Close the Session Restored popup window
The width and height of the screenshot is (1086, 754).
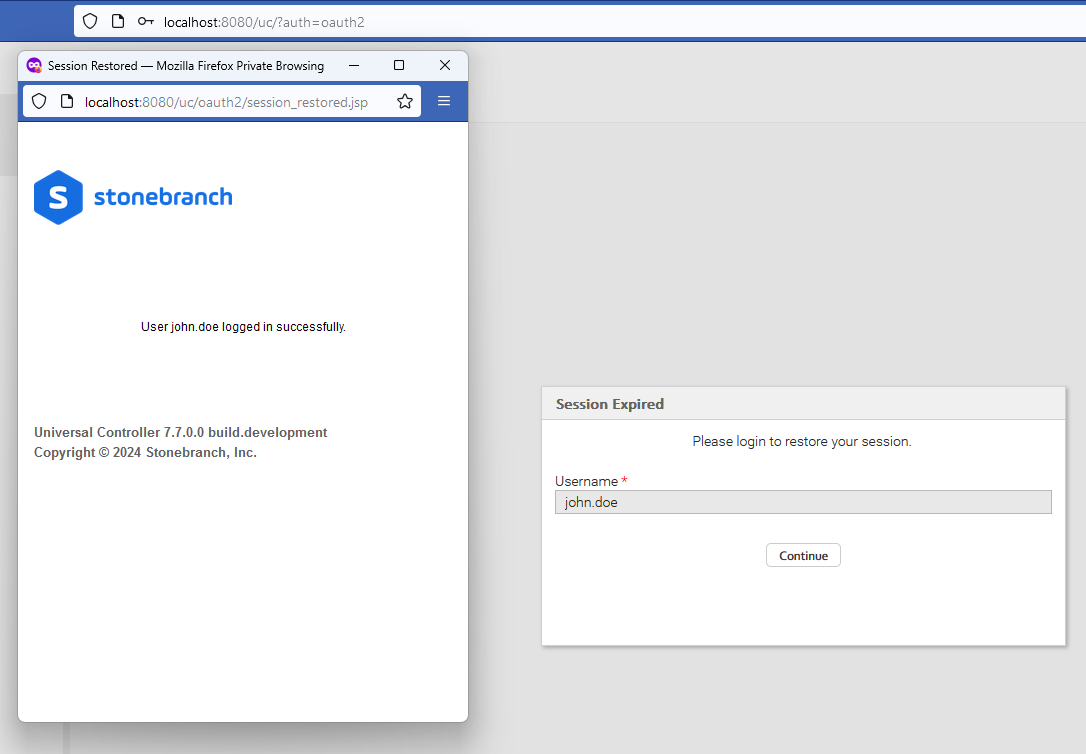coord(445,65)
